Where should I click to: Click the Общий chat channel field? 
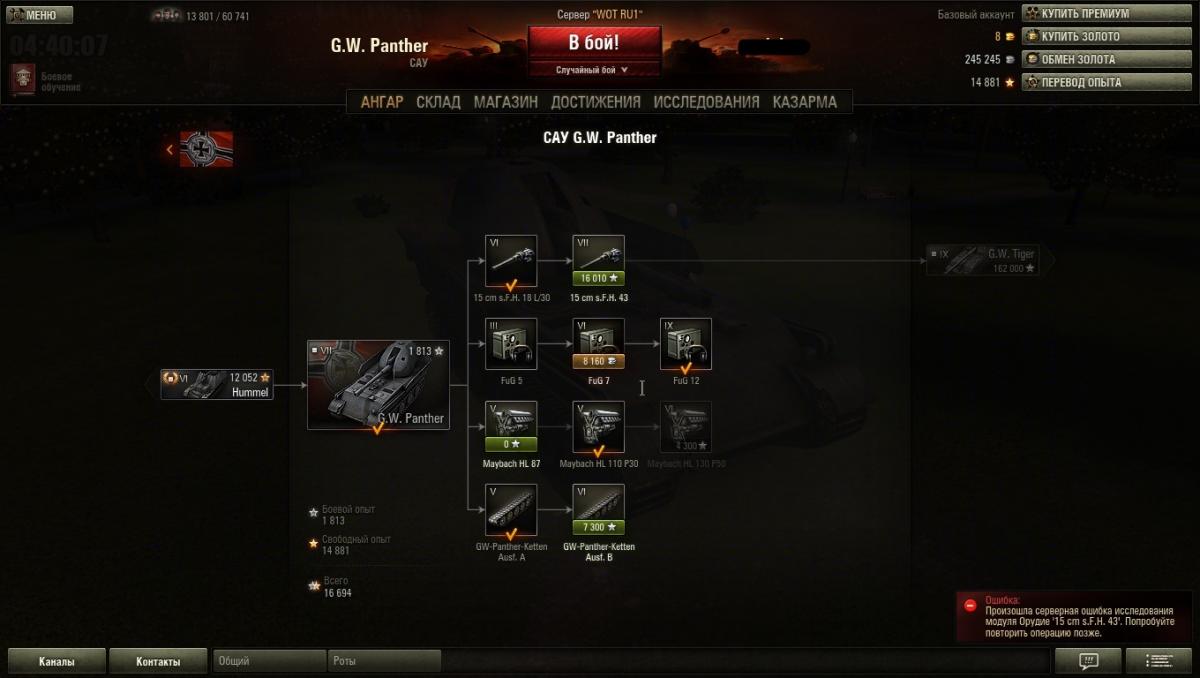click(270, 661)
